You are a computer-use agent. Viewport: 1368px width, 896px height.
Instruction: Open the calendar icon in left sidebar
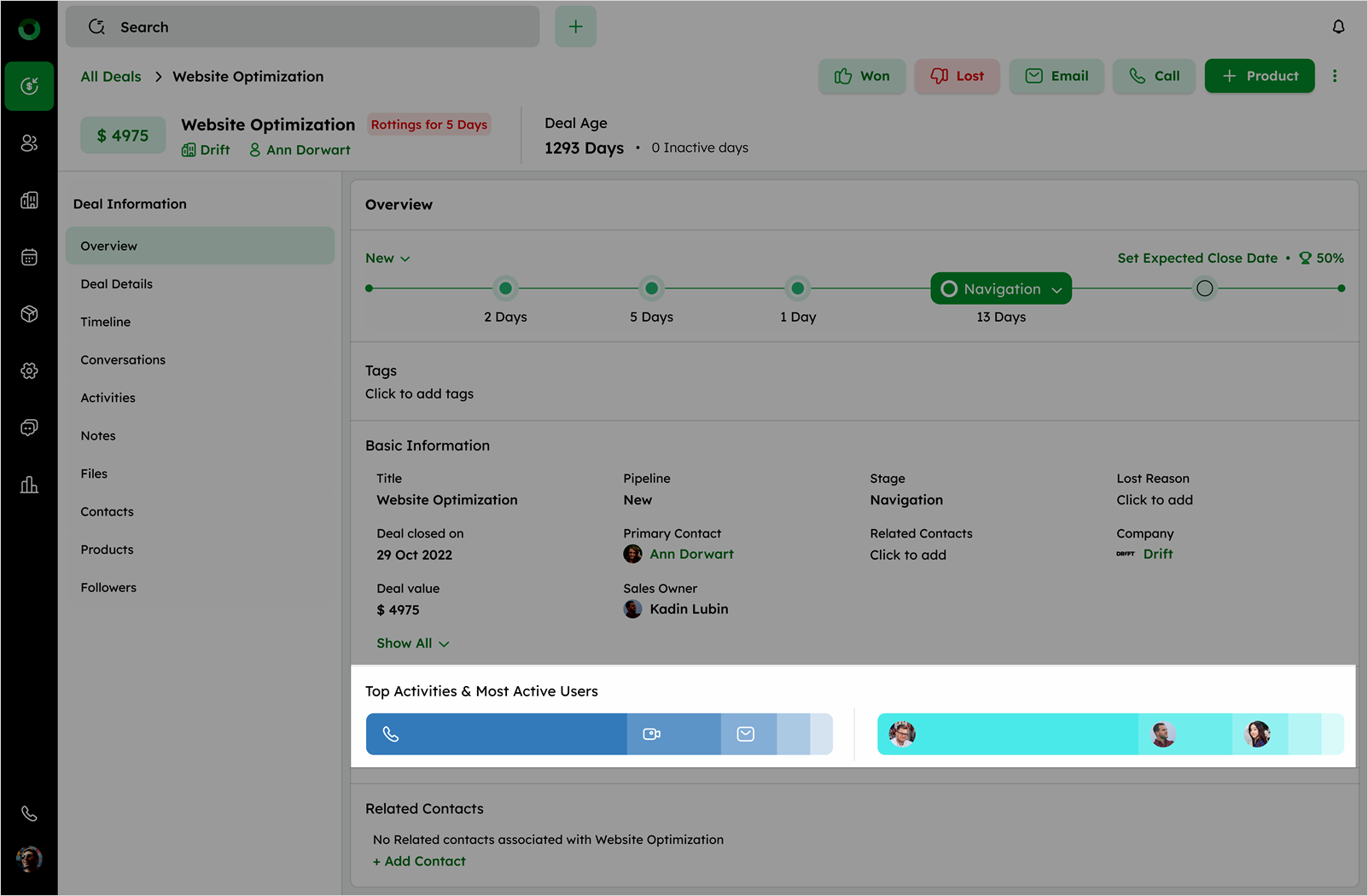(29, 257)
